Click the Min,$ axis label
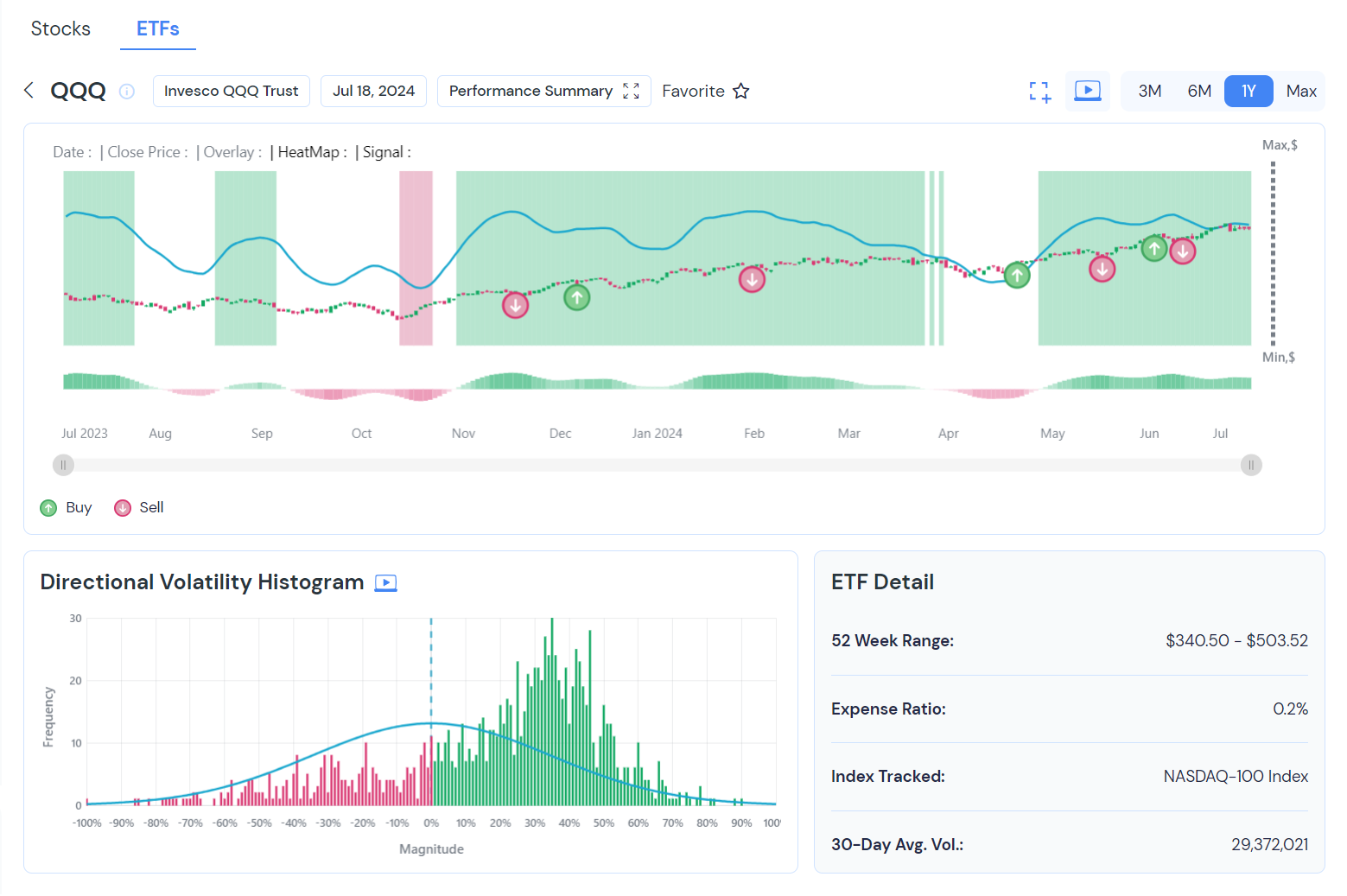The height and width of the screenshot is (896, 1347). 1279,357
